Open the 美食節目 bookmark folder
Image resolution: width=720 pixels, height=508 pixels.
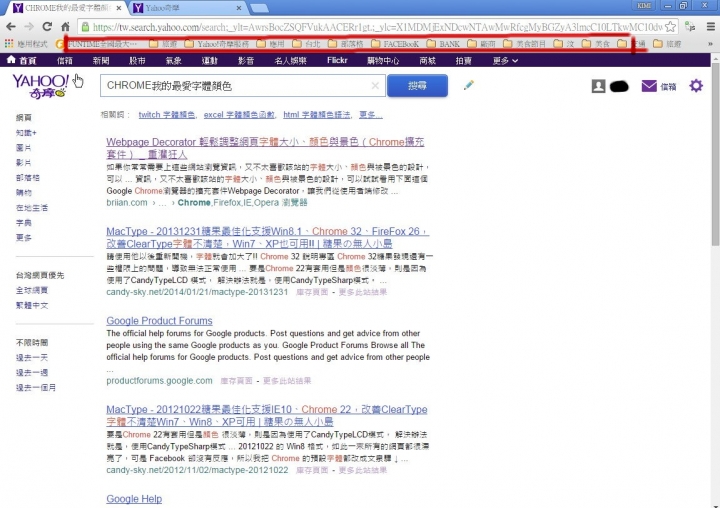click(525, 44)
